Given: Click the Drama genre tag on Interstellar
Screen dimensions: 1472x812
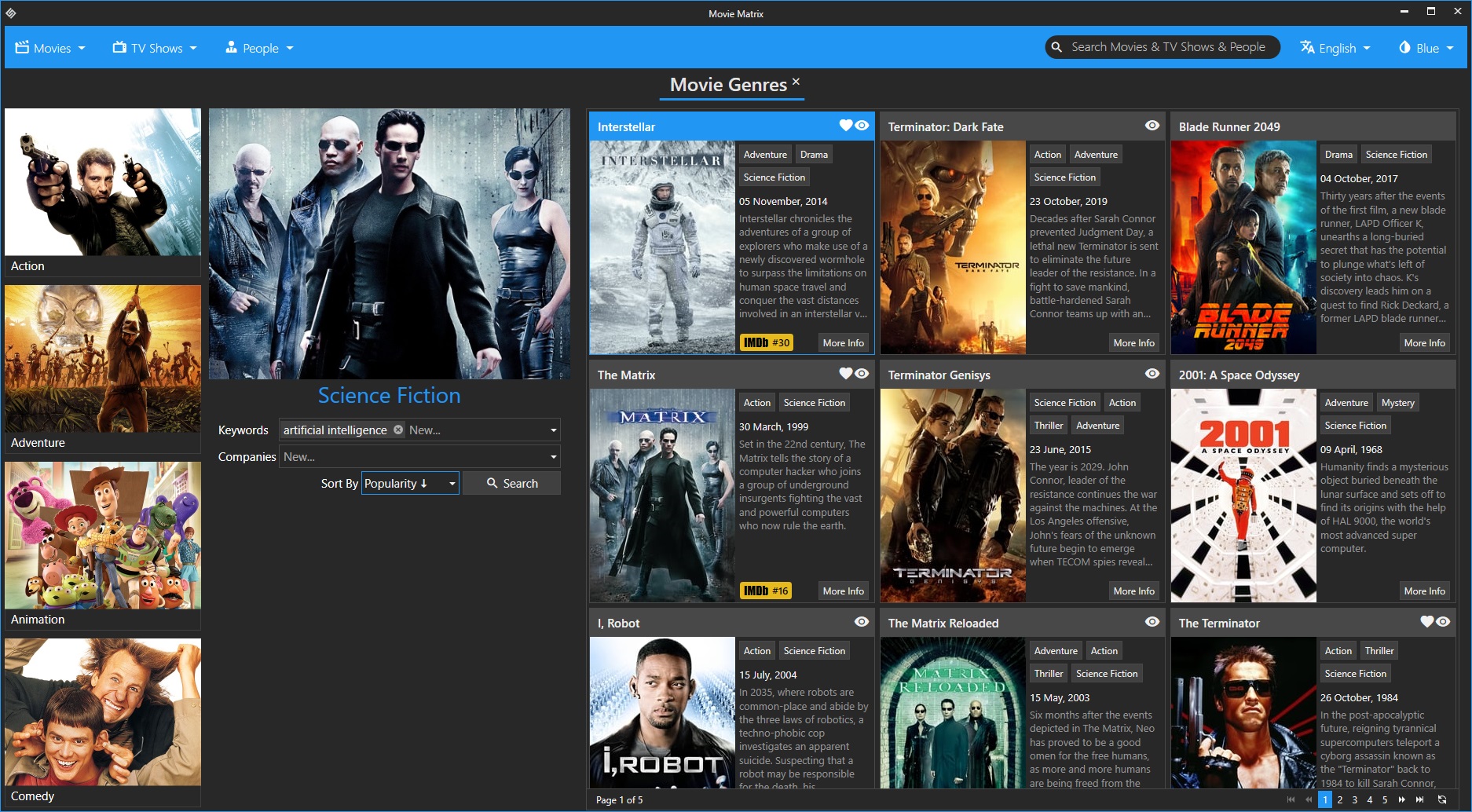Looking at the screenshot, I should click(814, 155).
